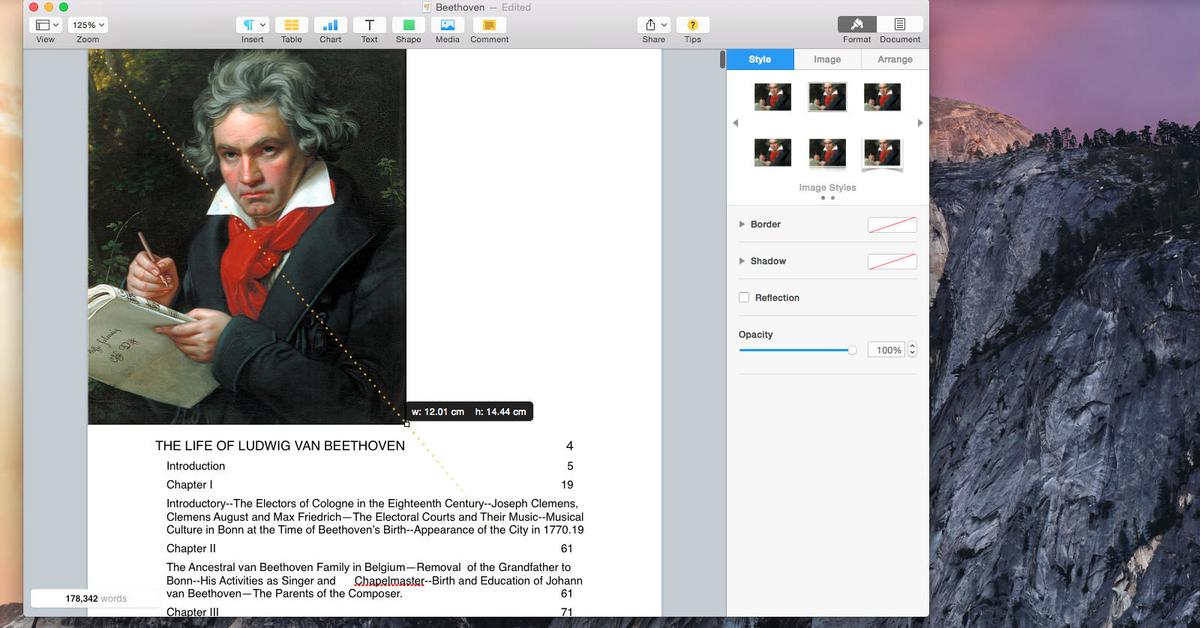The width and height of the screenshot is (1200, 628).
Task: Click the underlined word Chapelmaster
Action: pos(390,581)
